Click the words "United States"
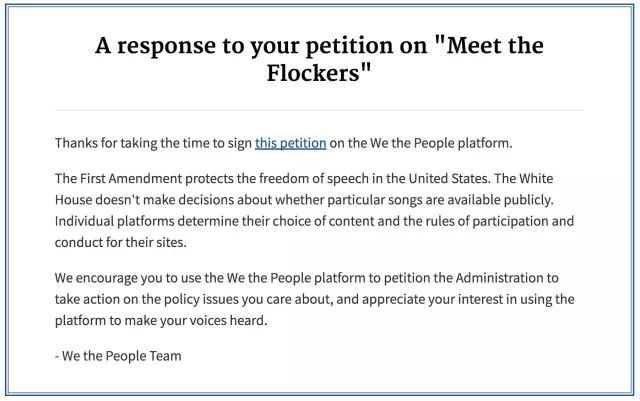 (x=449, y=179)
